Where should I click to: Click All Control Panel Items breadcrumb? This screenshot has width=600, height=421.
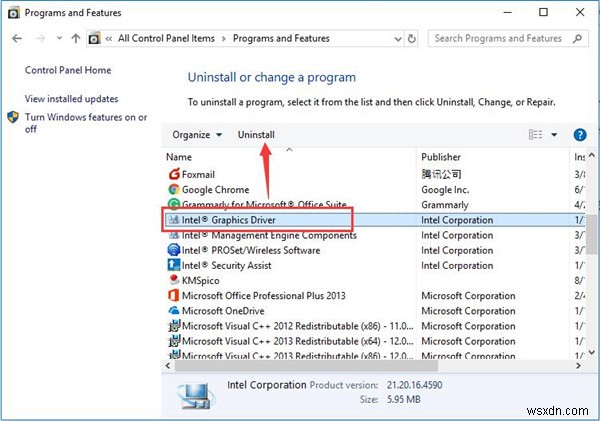coord(166,38)
